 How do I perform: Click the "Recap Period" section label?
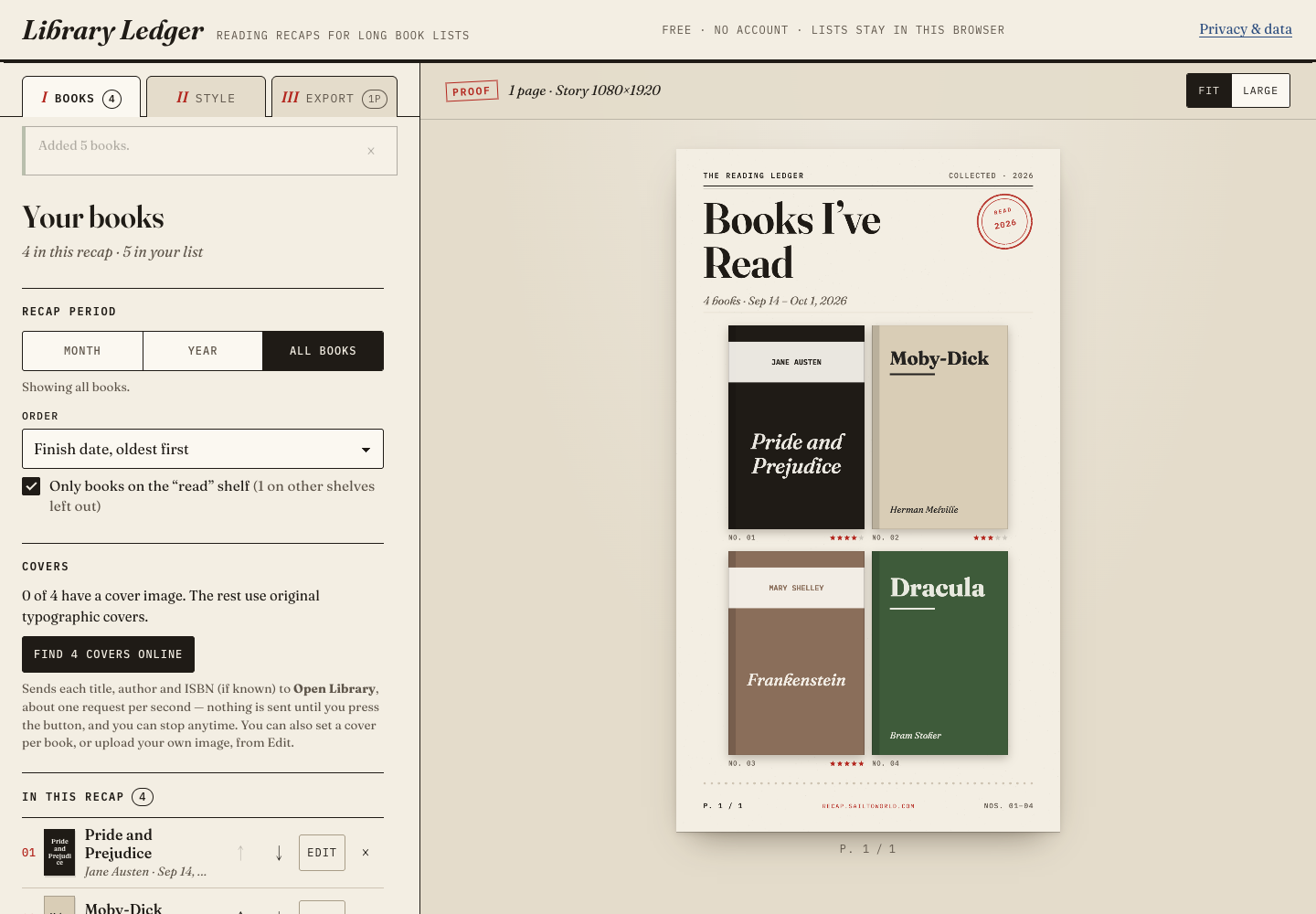tap(69, 312)
